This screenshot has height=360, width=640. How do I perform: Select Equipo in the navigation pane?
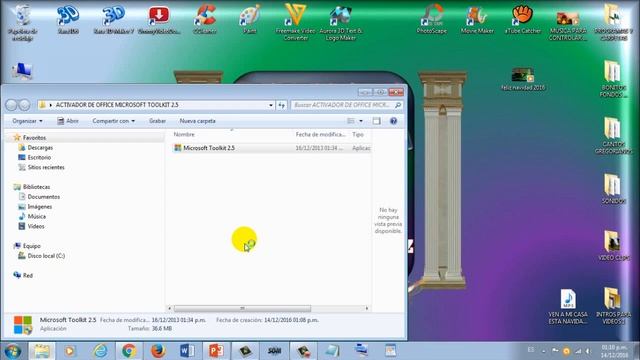pyautogui.click(x=31, y=246)
